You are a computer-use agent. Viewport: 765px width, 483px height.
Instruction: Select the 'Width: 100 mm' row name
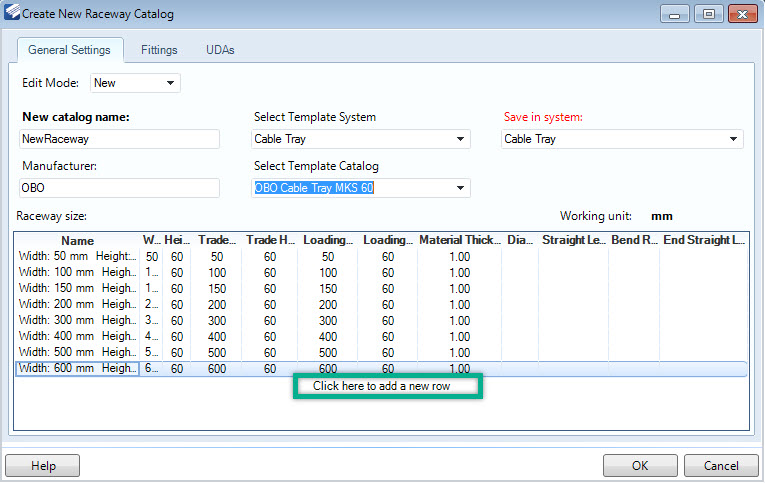coord(77,272)
